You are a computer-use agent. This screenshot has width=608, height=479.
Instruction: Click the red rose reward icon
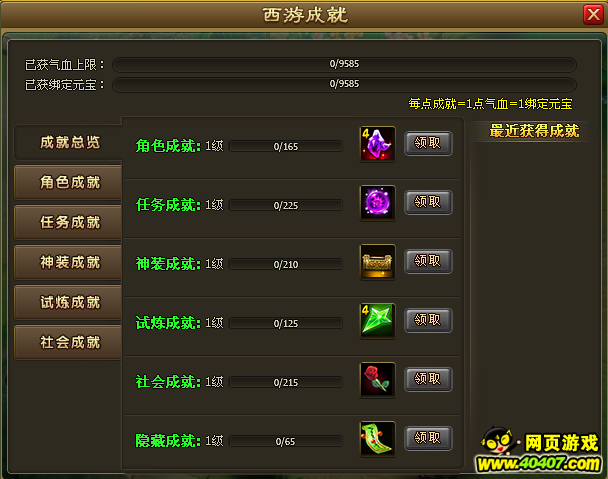pos(377,380)
